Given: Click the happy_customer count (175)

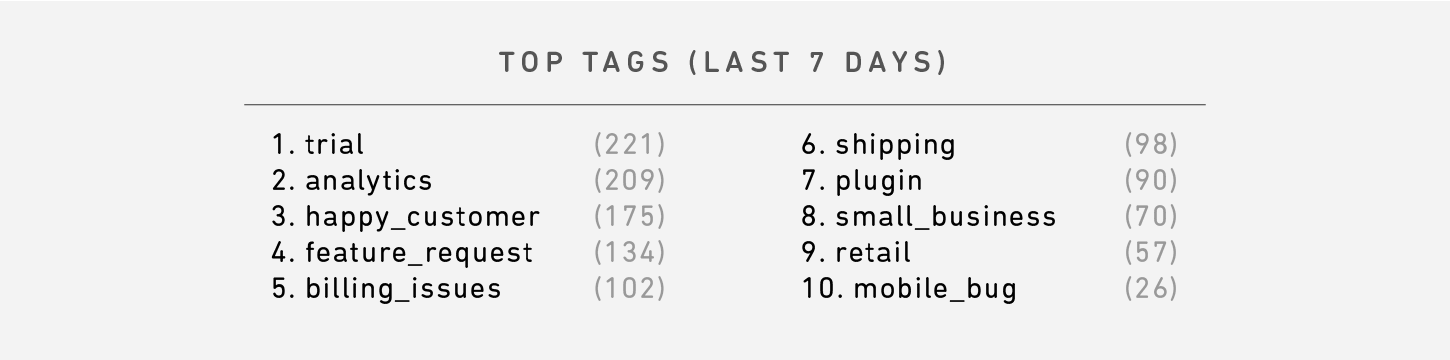Looking at the screenshot, I should pyautogui.click(x=630, y=217).
